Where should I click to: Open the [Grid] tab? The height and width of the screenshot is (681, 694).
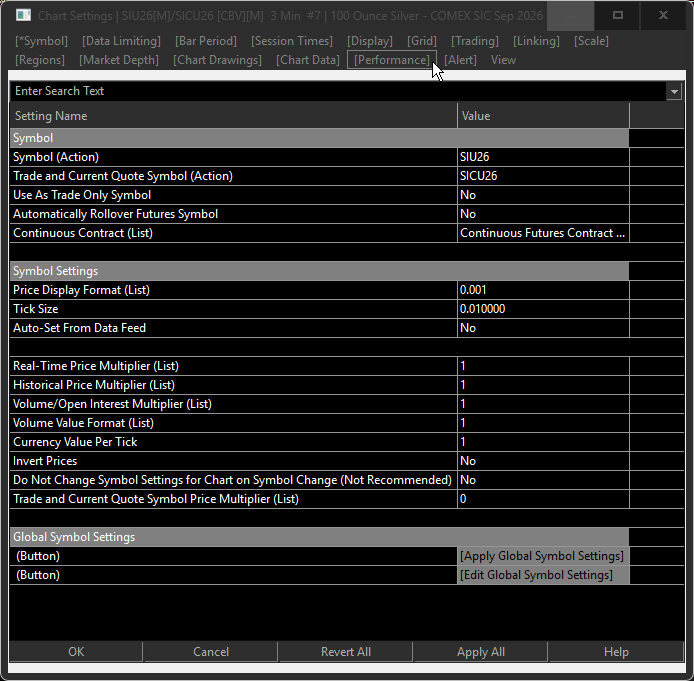(x=422, y=41)
